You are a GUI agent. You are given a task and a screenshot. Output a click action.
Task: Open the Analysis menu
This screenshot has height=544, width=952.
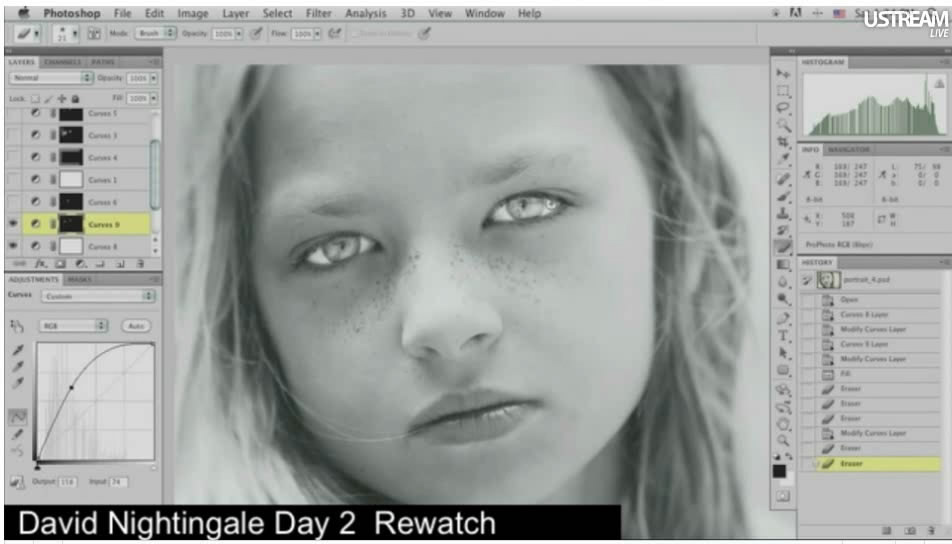point(366,13)
